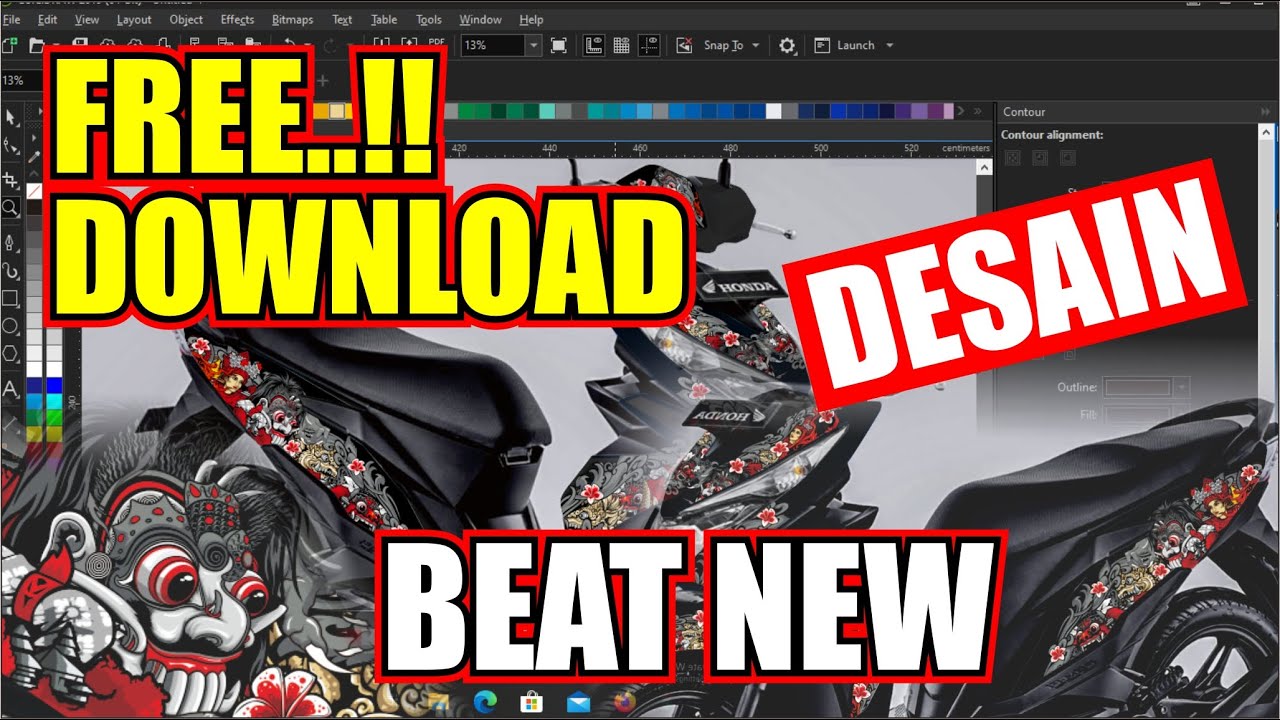Image resolution: width=1280 pixels, height=720 pixels.
Task: Open the Table menu
Action: point(384,19)
